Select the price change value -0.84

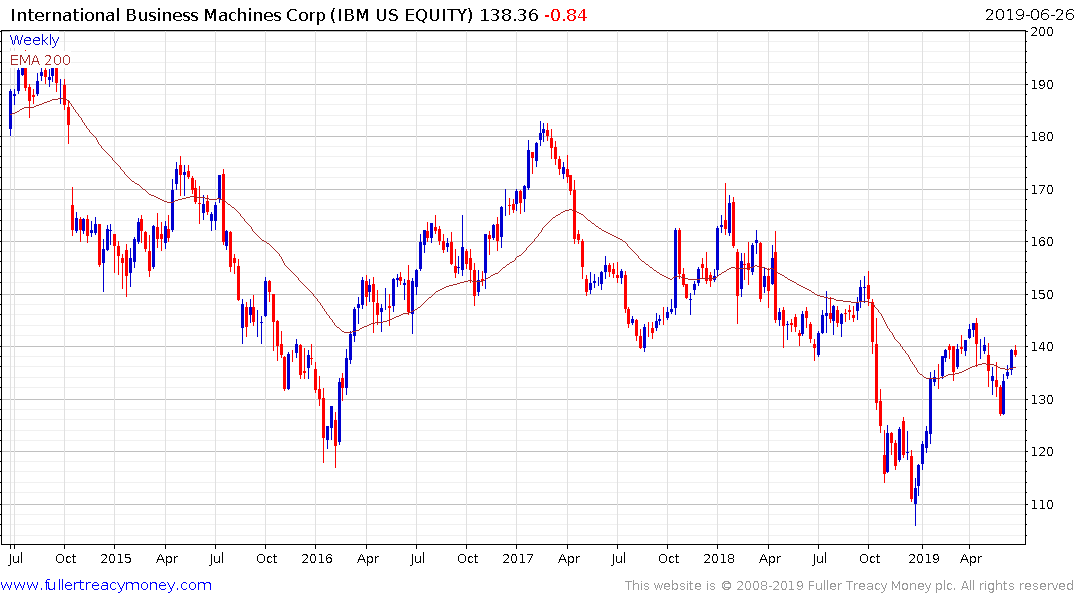click(566, 15)
